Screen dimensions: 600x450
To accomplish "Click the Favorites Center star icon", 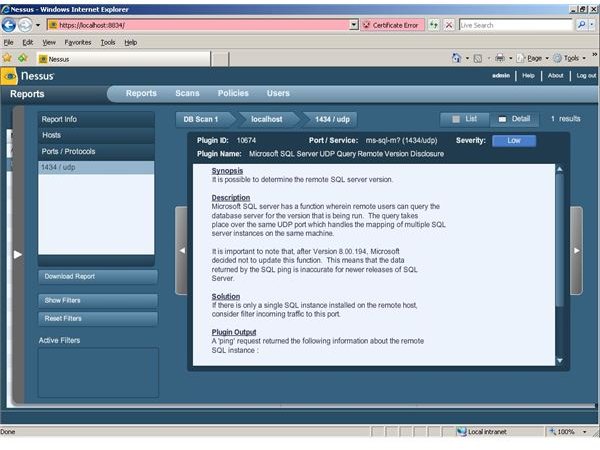I will click(x=7, y=58).
